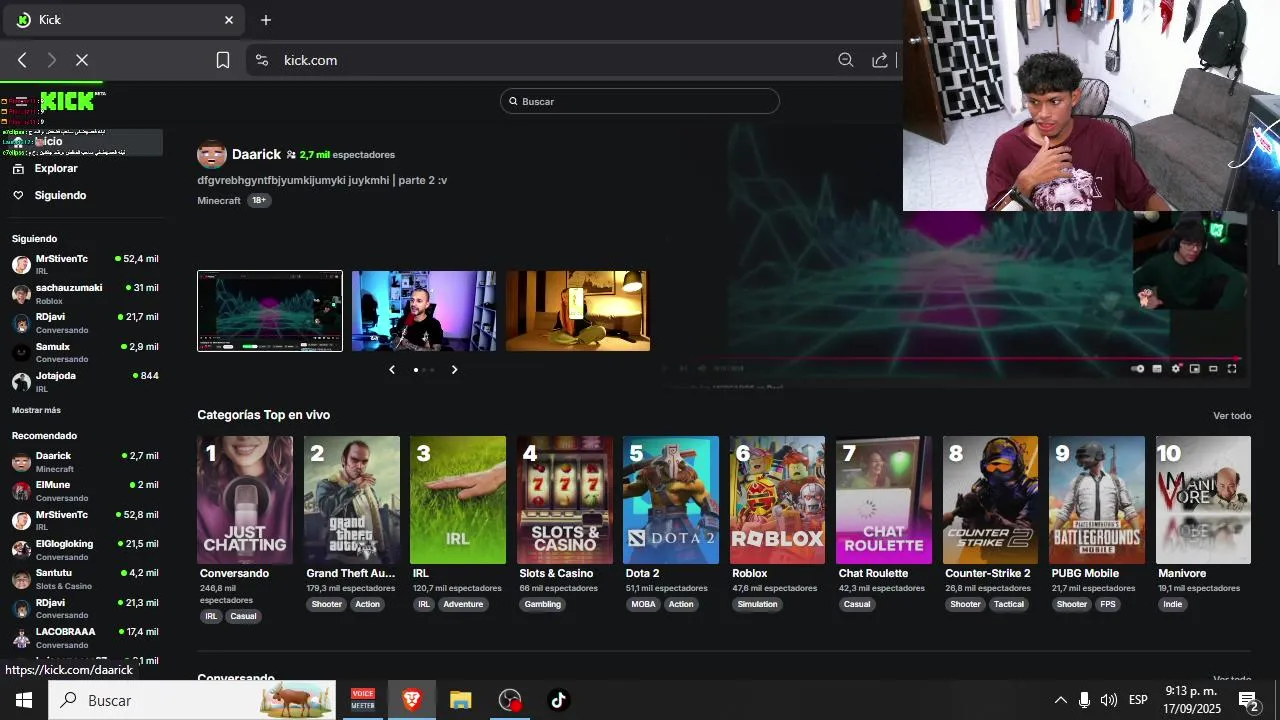1280x720 pixels.
Task: Open Siguiendo in the sidebar menu
Action: tap(61, 195)
